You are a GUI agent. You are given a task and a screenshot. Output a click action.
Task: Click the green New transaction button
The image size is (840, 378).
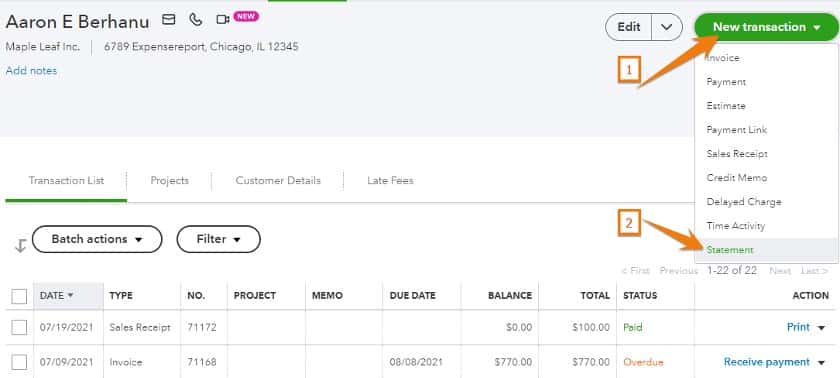767,27
